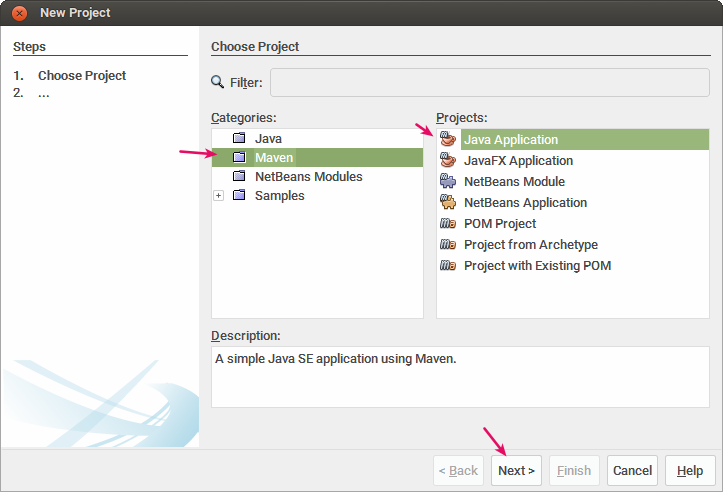Click the Samples category folder icon
The image size is (723, 492).
239,195
